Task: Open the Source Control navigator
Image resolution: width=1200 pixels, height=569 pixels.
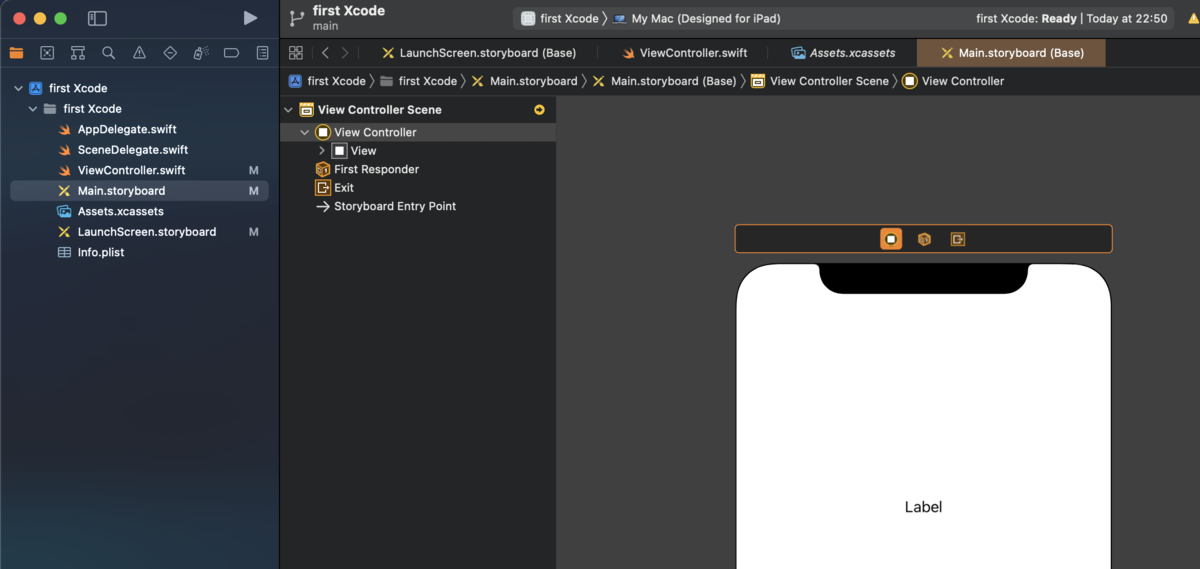Action: [x=47, y=53]
